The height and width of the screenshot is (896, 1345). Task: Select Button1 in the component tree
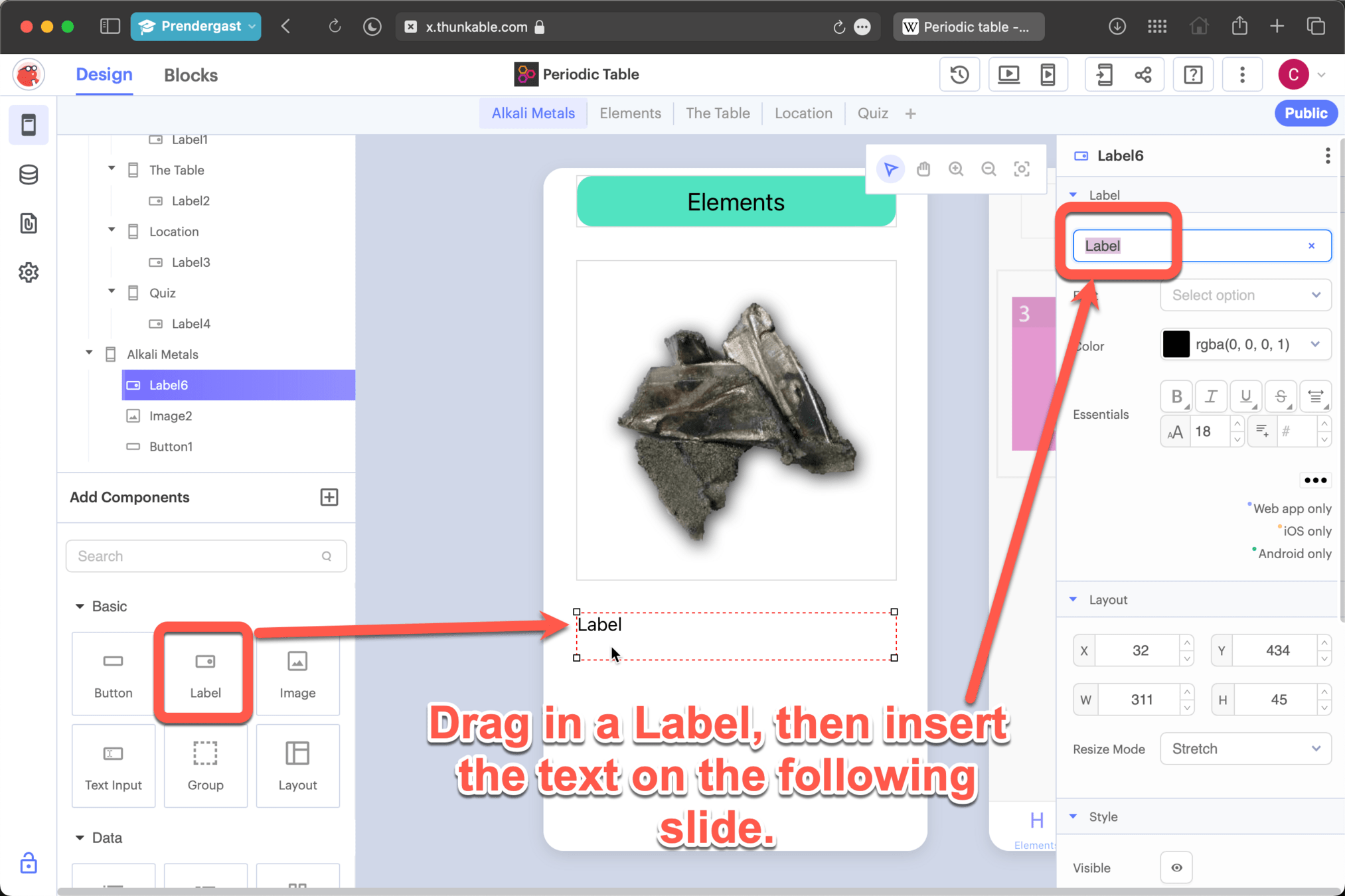coord(171,447)
